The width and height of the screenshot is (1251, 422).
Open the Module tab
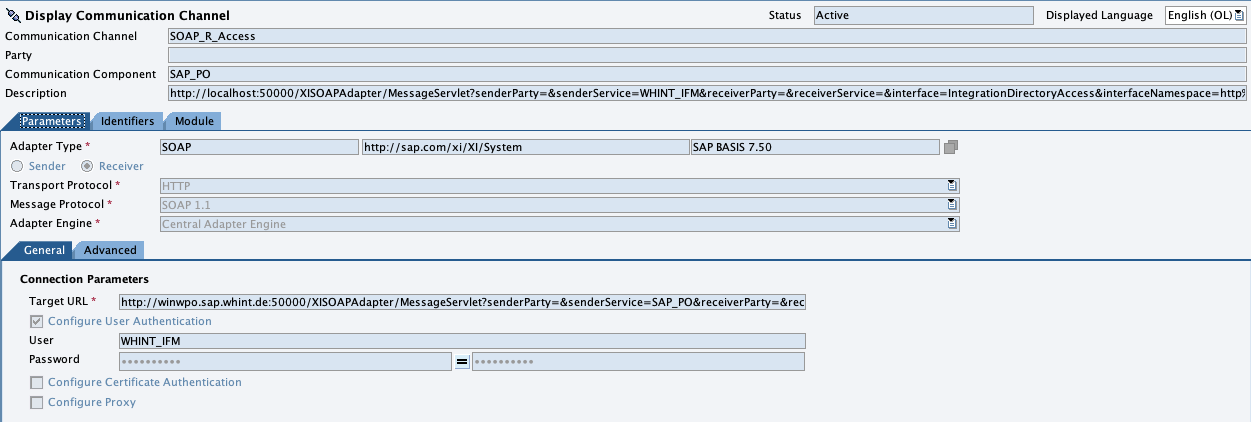click(195, 121)
